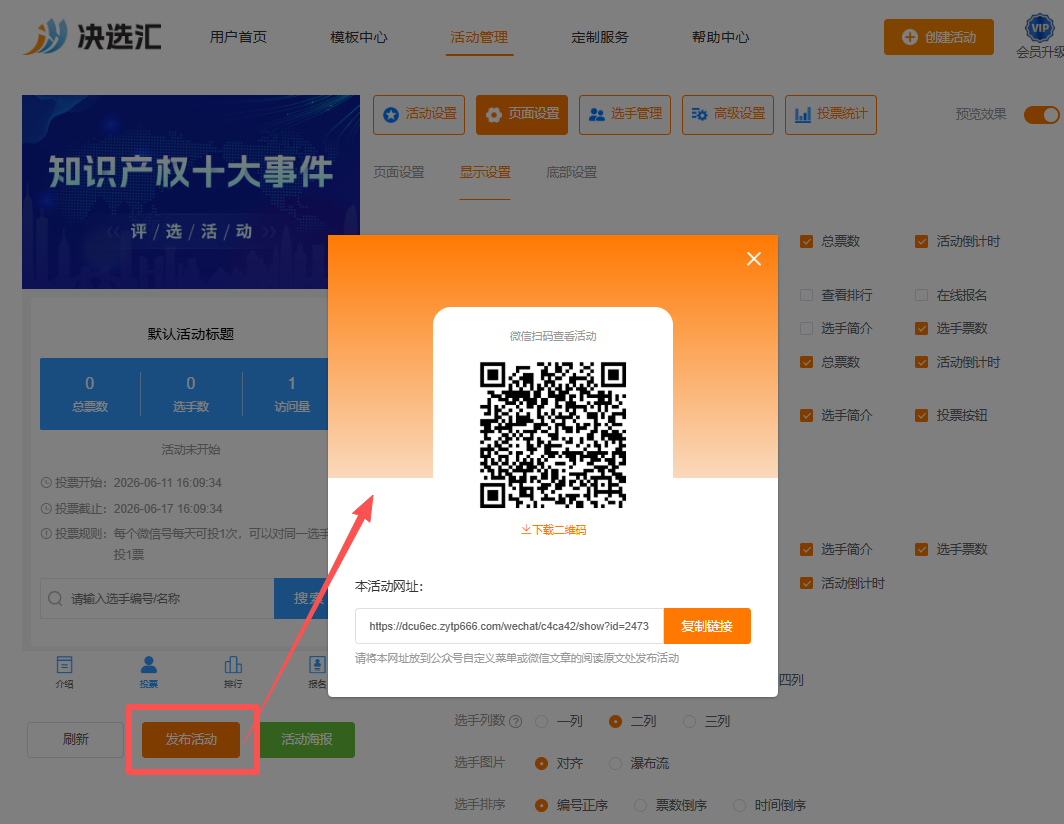Click the 默认活动标题 heading
1064x824 pixels.
[191, 334]
